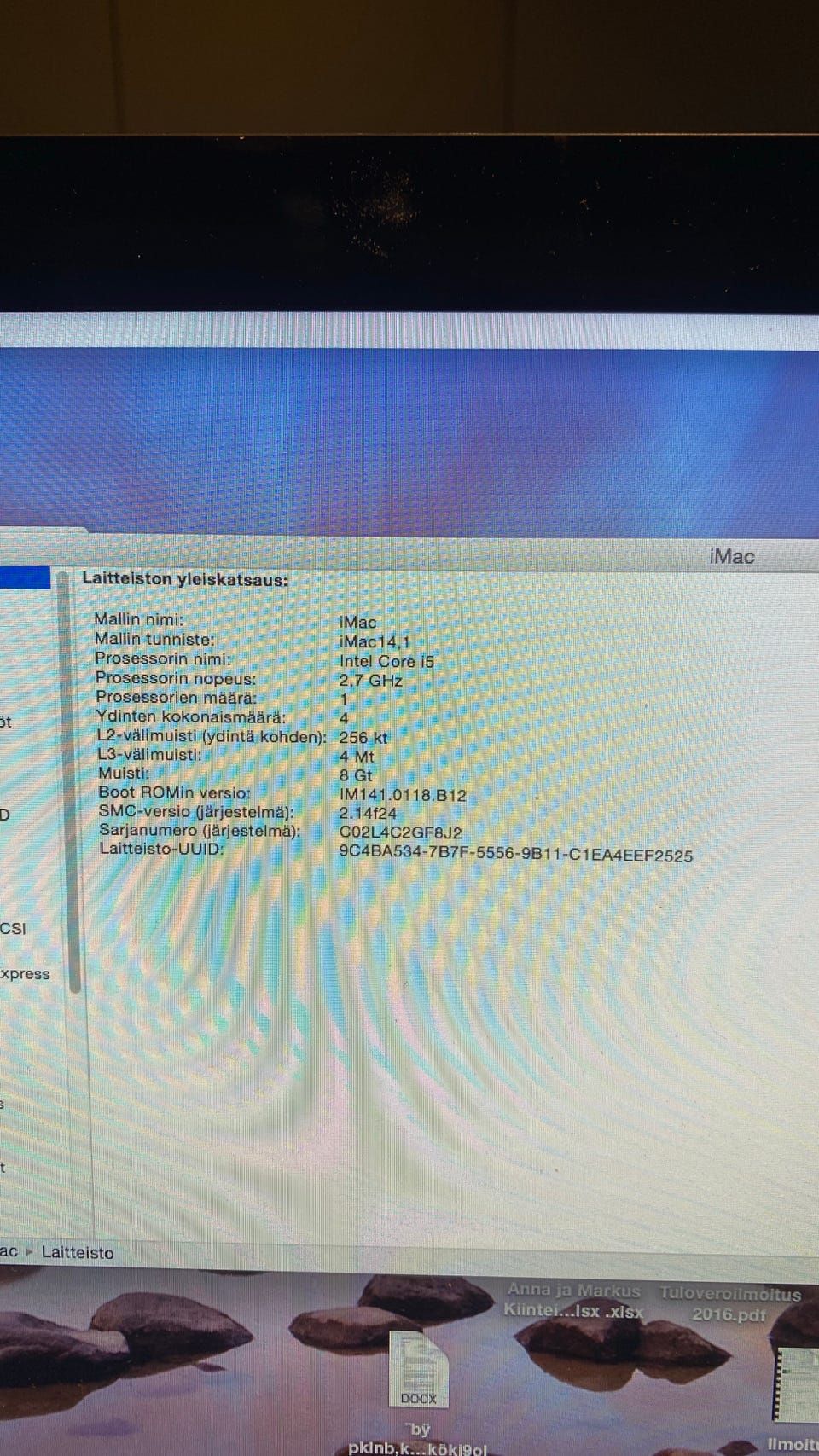
Task: Click the '2.14f24' value
Action: [x=368, y=813]
